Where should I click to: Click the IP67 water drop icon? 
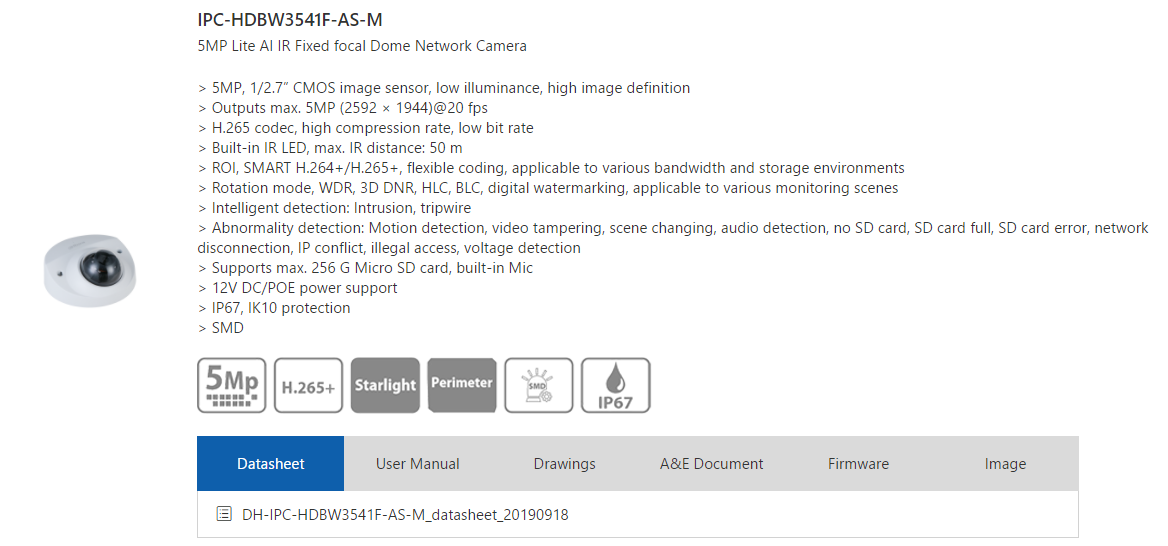(616, 385)
